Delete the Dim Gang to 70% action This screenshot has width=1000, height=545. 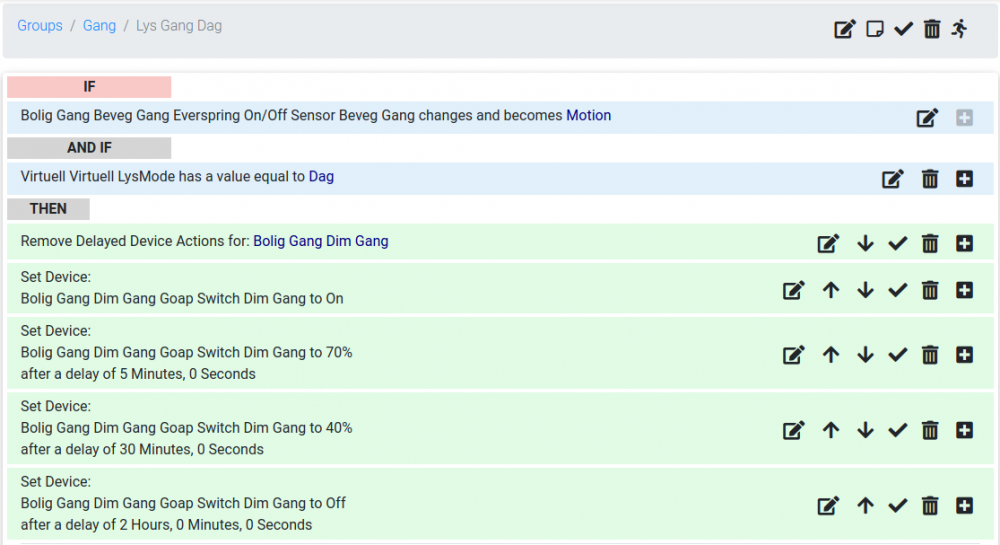point(930,354)
